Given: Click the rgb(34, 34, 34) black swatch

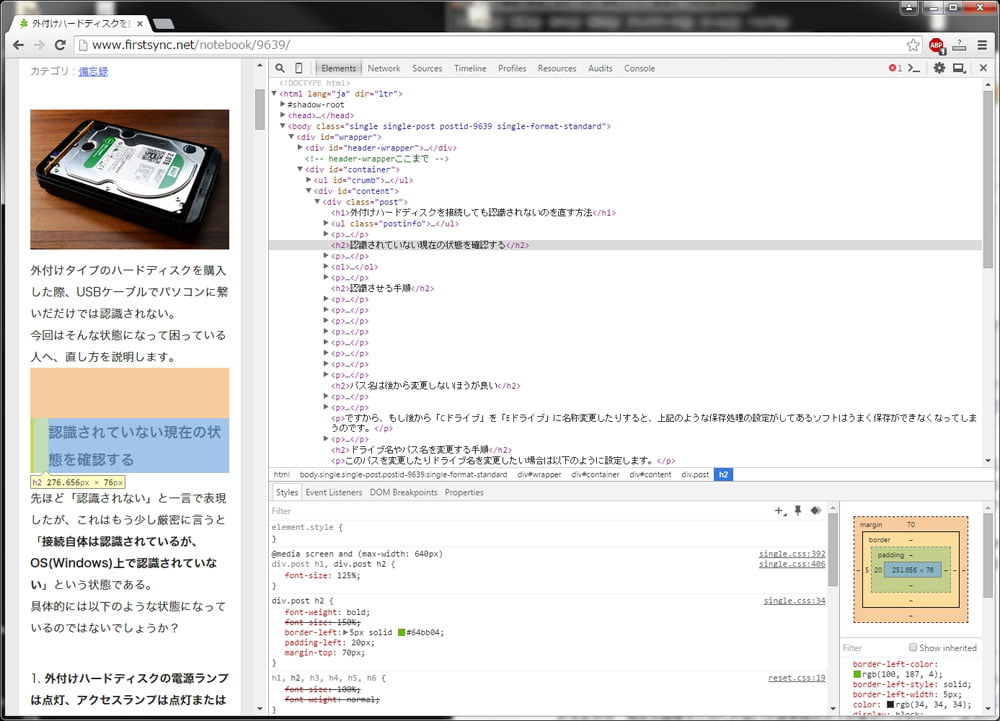Looking at the screenshot, I should (890, 704).
